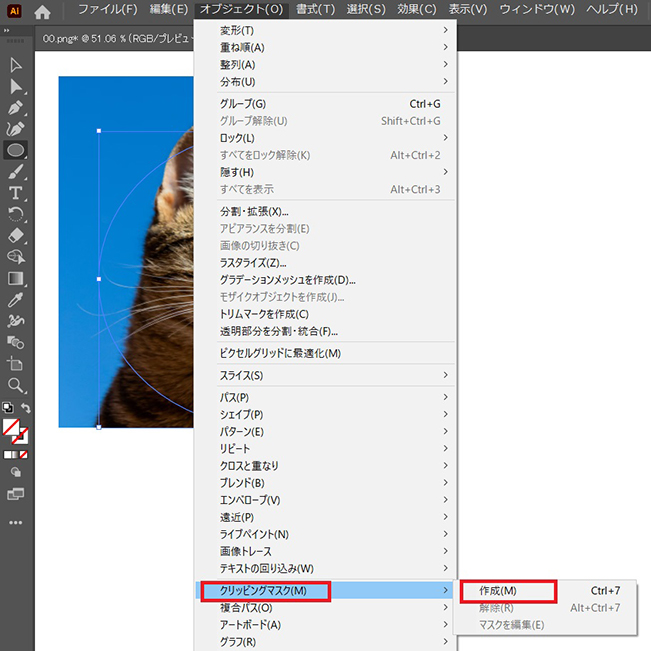Choose the Type tool

[x=15, y=193]
